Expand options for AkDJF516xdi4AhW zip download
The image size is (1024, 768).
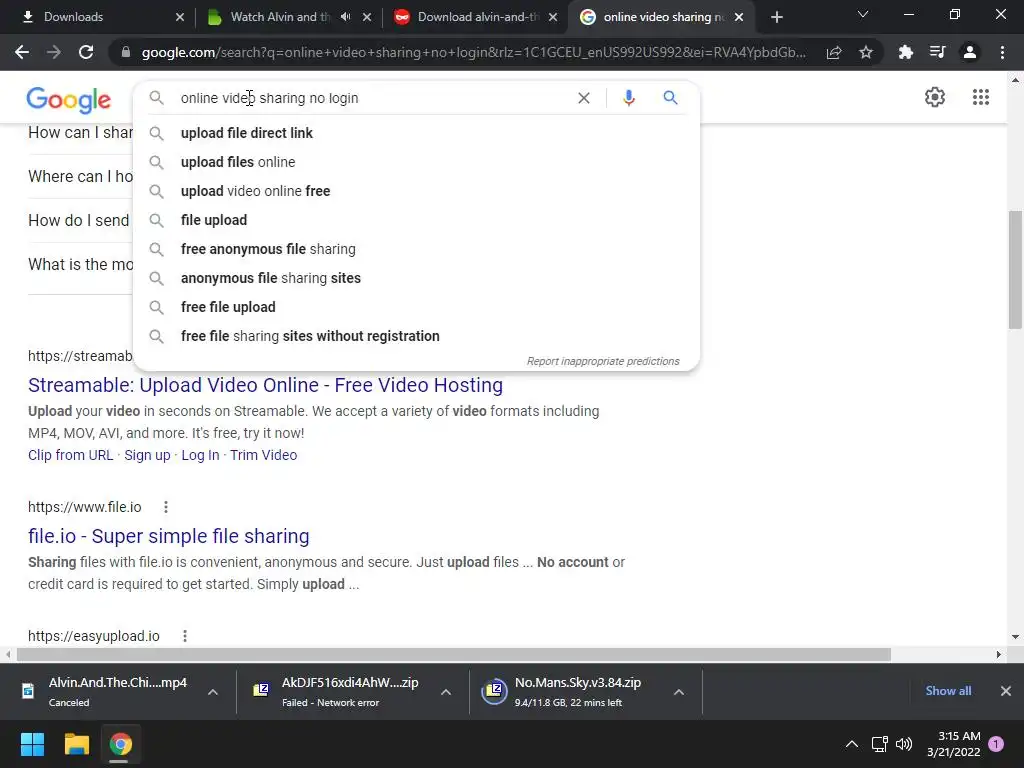click(446, 692)
